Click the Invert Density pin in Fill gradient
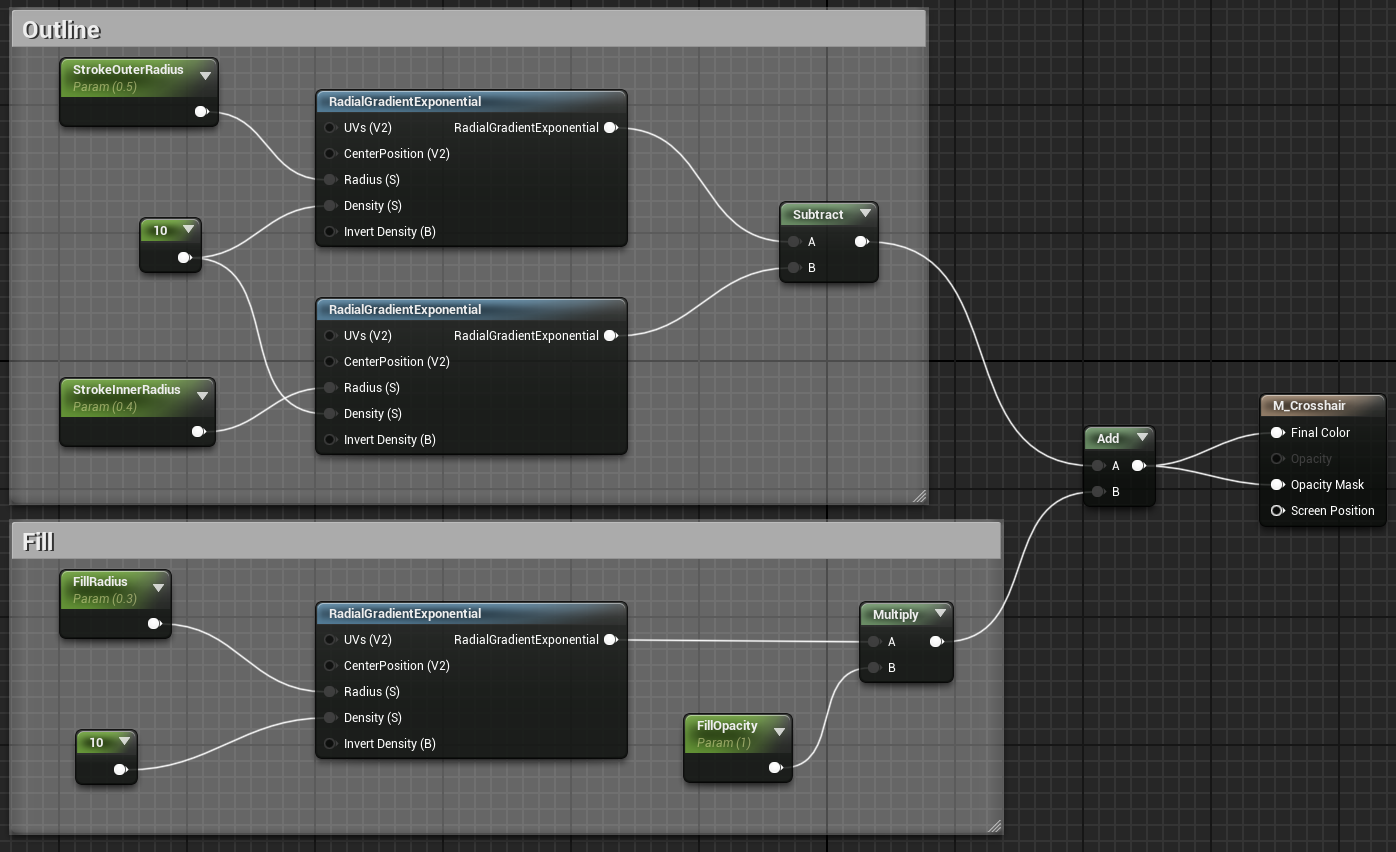 tap(330, 744)
